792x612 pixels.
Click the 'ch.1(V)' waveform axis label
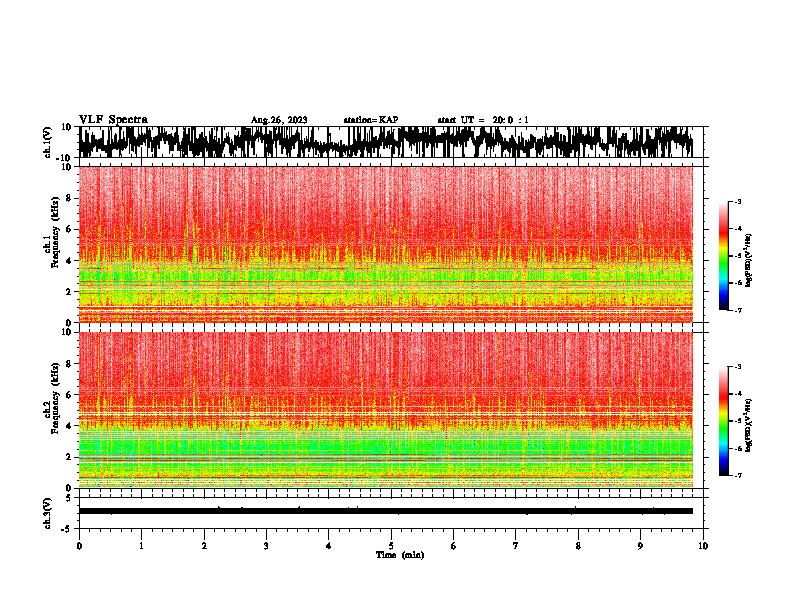click(x=48, y=142)
